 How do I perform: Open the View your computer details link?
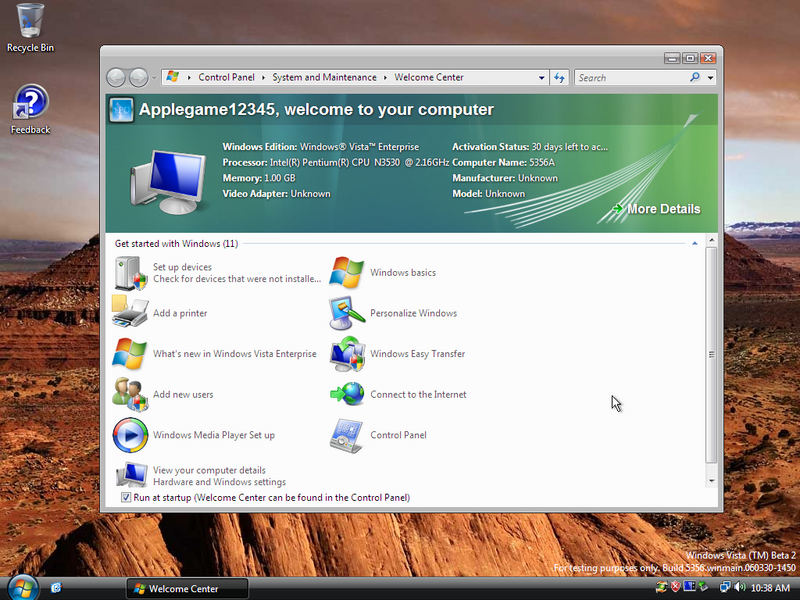pyautogui.click(x=209, y=470)
